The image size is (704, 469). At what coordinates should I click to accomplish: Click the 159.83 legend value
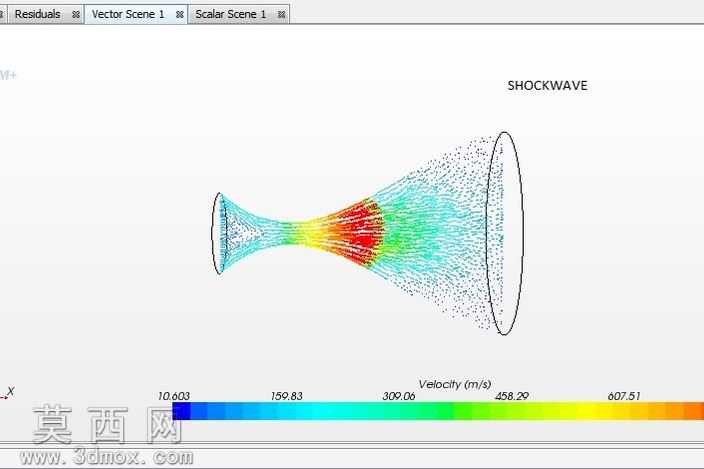tap(286, 396)
